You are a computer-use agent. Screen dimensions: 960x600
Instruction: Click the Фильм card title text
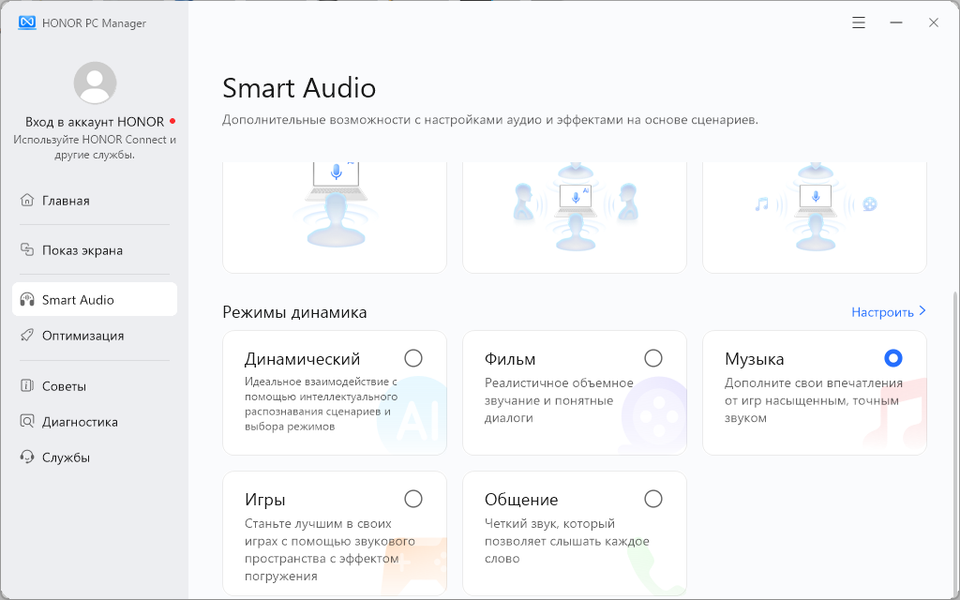click(510, 359)
